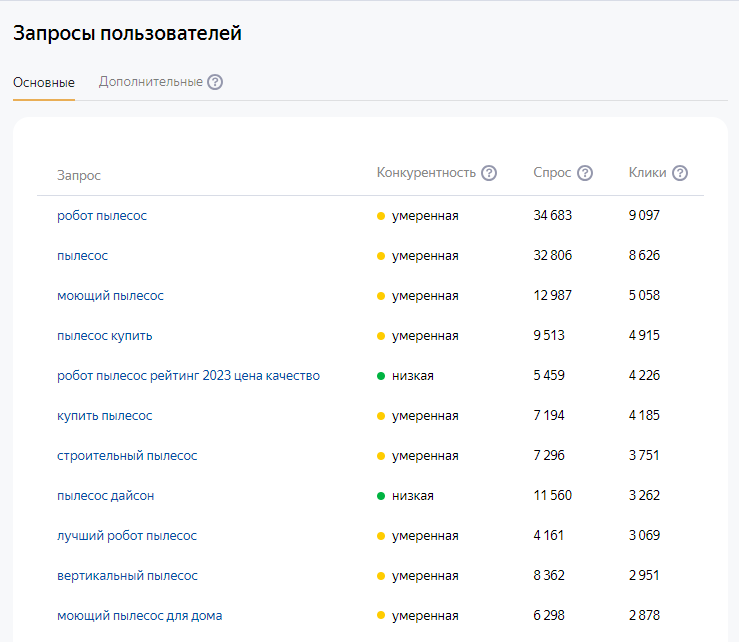This screenshot has width=739, height=642.
Task: Open the Дополнительные tab
Action: tap(150, 82)
